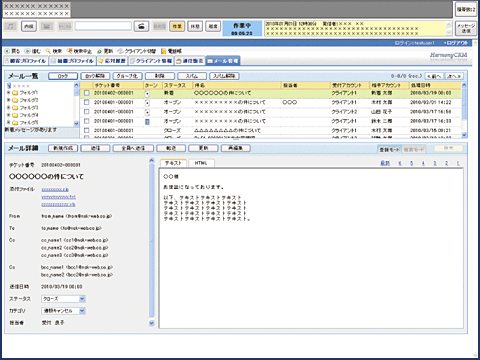The image size is (480, 360).
Task: Click the 検索中止 stop-search icon
Action: (69, 51)
